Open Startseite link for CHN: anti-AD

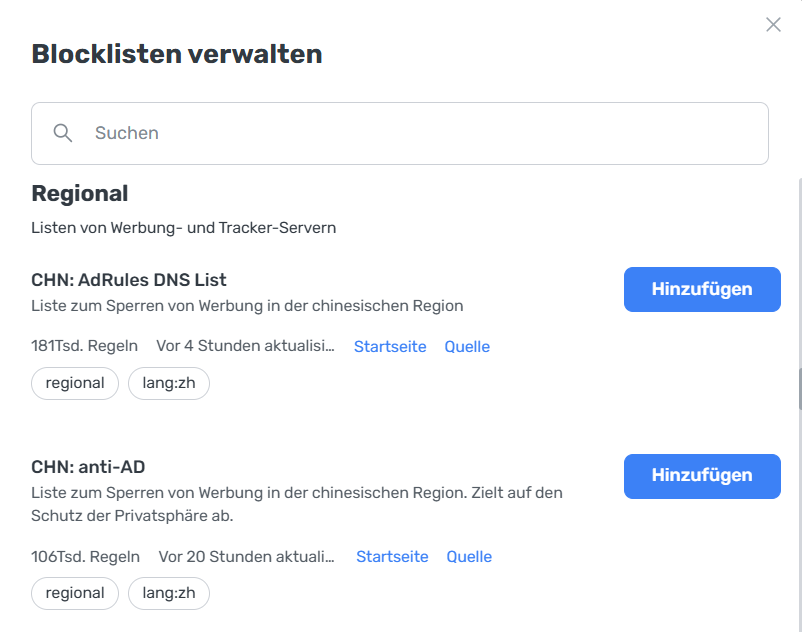click(x=392, y=556)
